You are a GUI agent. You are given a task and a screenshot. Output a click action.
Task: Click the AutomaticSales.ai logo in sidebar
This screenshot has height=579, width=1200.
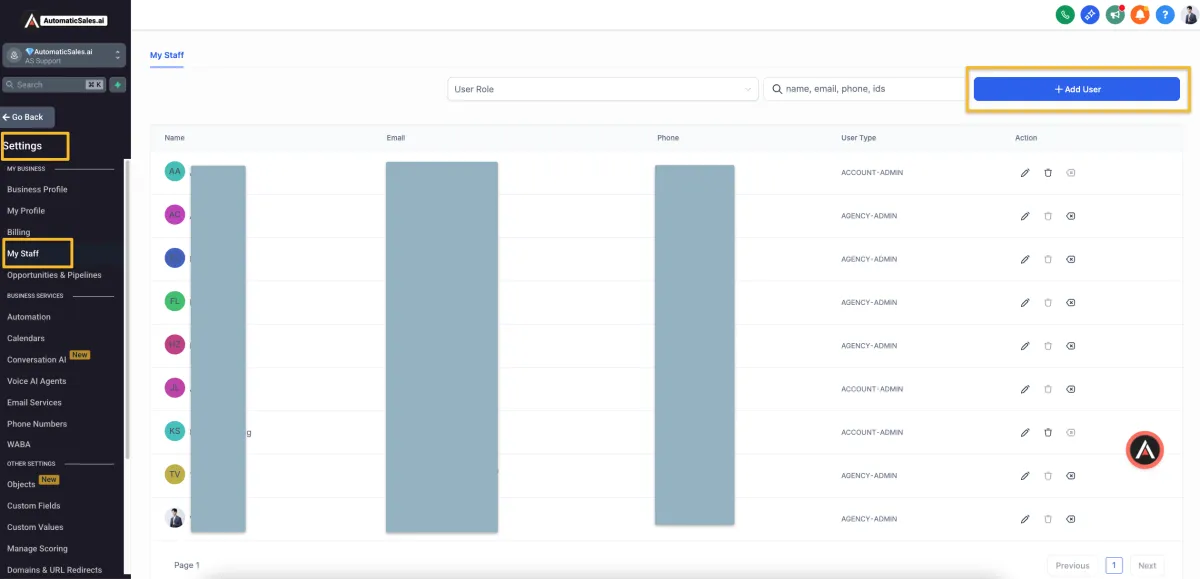[x=66, y=20]
